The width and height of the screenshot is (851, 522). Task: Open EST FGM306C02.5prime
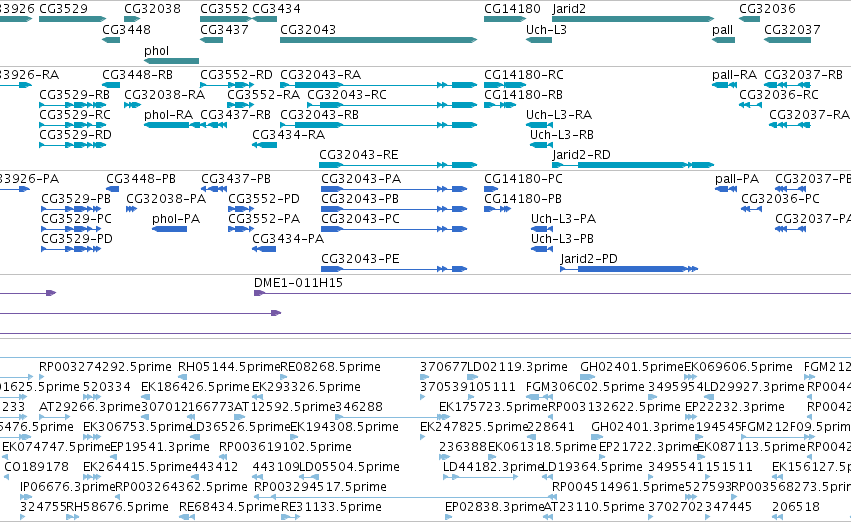pyautogui.click(x=585, y=387)
